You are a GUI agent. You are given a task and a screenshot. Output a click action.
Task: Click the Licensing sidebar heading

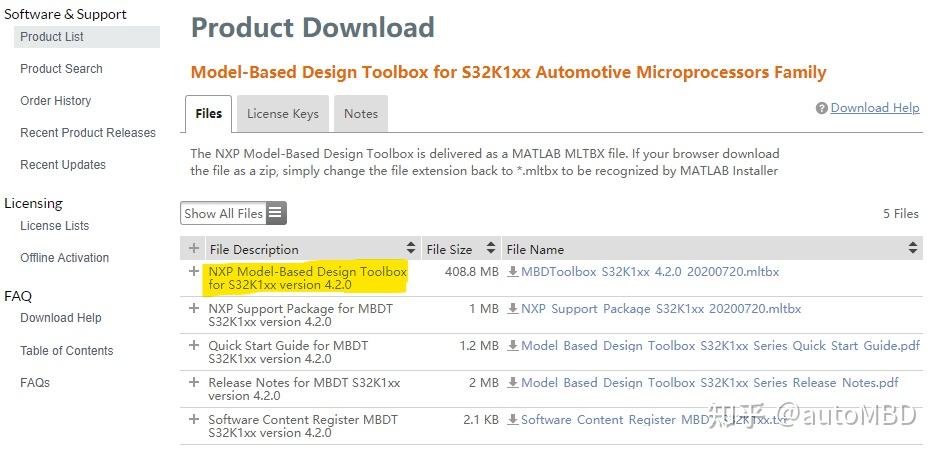coord(34,204)
